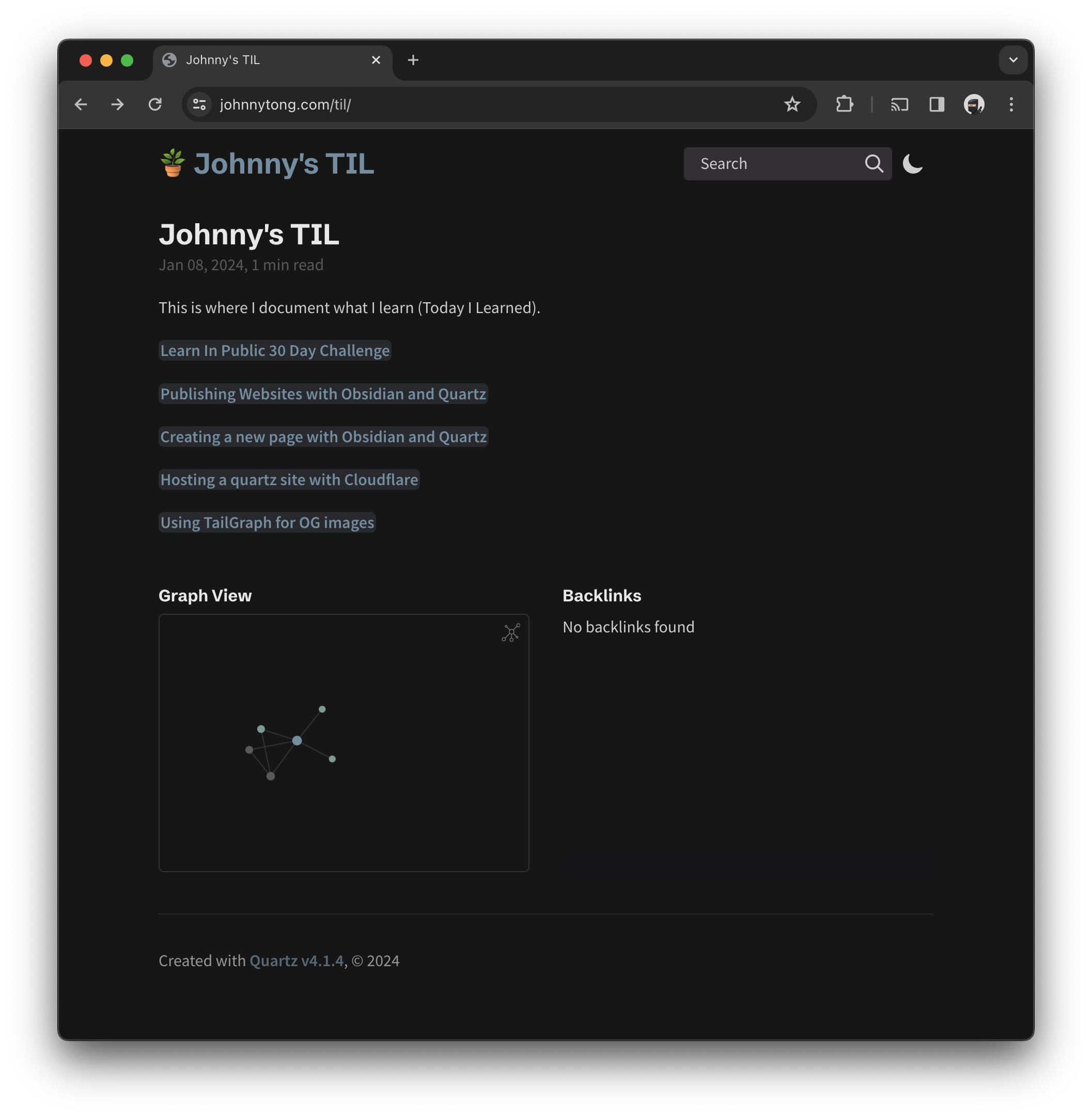Click the blue central graph node
The width and height of the screenshot is (1092, 1117).
(297, 741)
